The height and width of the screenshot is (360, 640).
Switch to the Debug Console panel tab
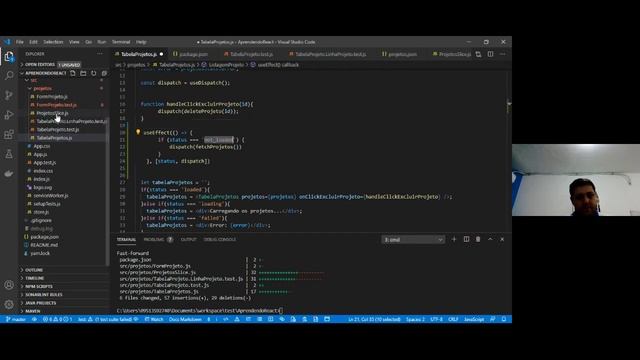click(220, 240)
